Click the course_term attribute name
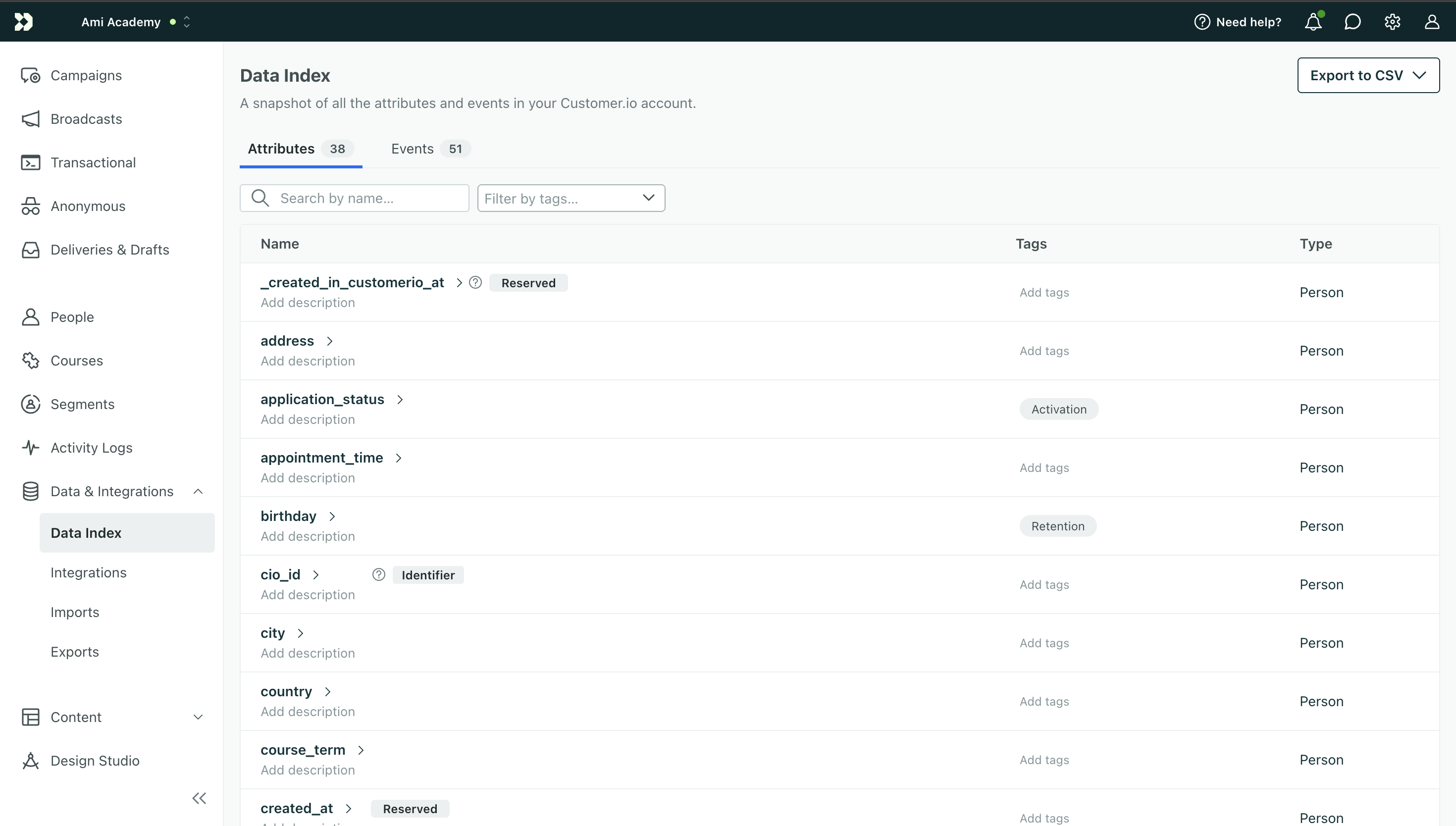Screen dimensions: 1456x826 point(303,751)
